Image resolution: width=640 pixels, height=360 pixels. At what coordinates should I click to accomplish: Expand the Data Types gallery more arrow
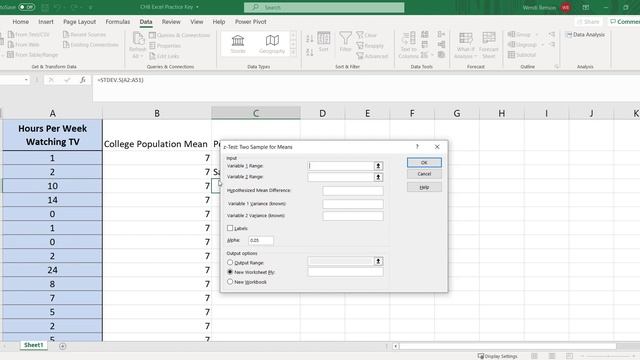coord(293,53)
